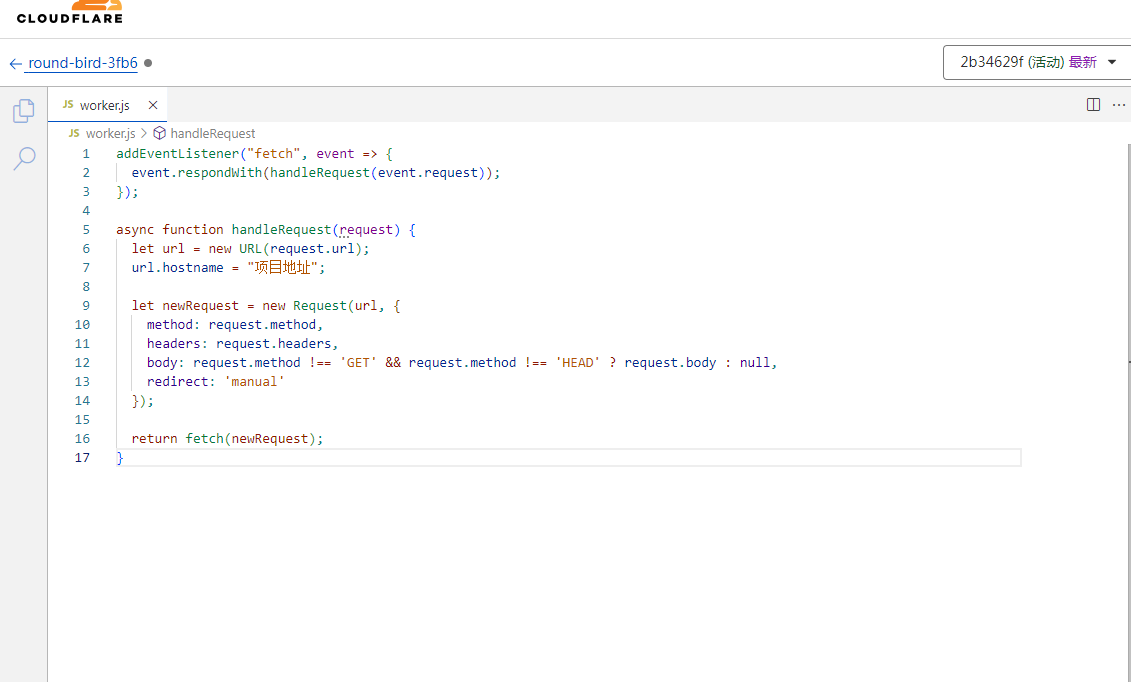Viewport: 1131px width, 682px height.
Task: Click the Cloudflare logo
Action: pos(69,12)
